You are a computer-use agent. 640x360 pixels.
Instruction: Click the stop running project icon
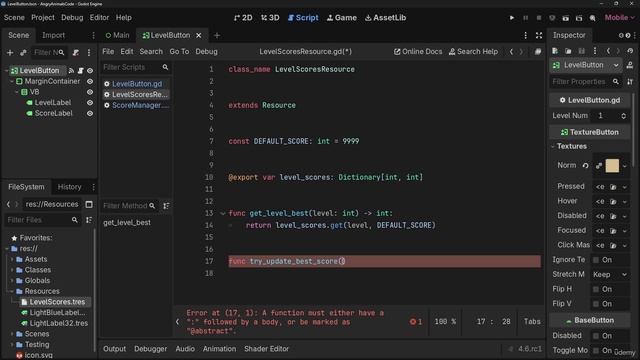539,18
